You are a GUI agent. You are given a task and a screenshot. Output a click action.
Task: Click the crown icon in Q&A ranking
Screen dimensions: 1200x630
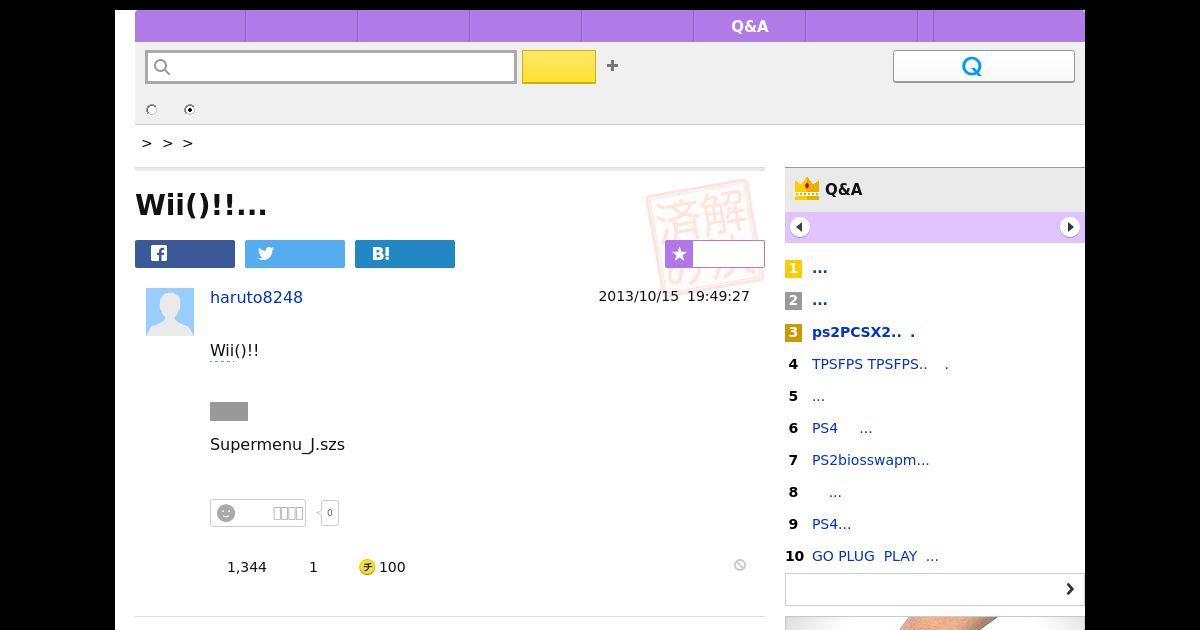point(806,188)
